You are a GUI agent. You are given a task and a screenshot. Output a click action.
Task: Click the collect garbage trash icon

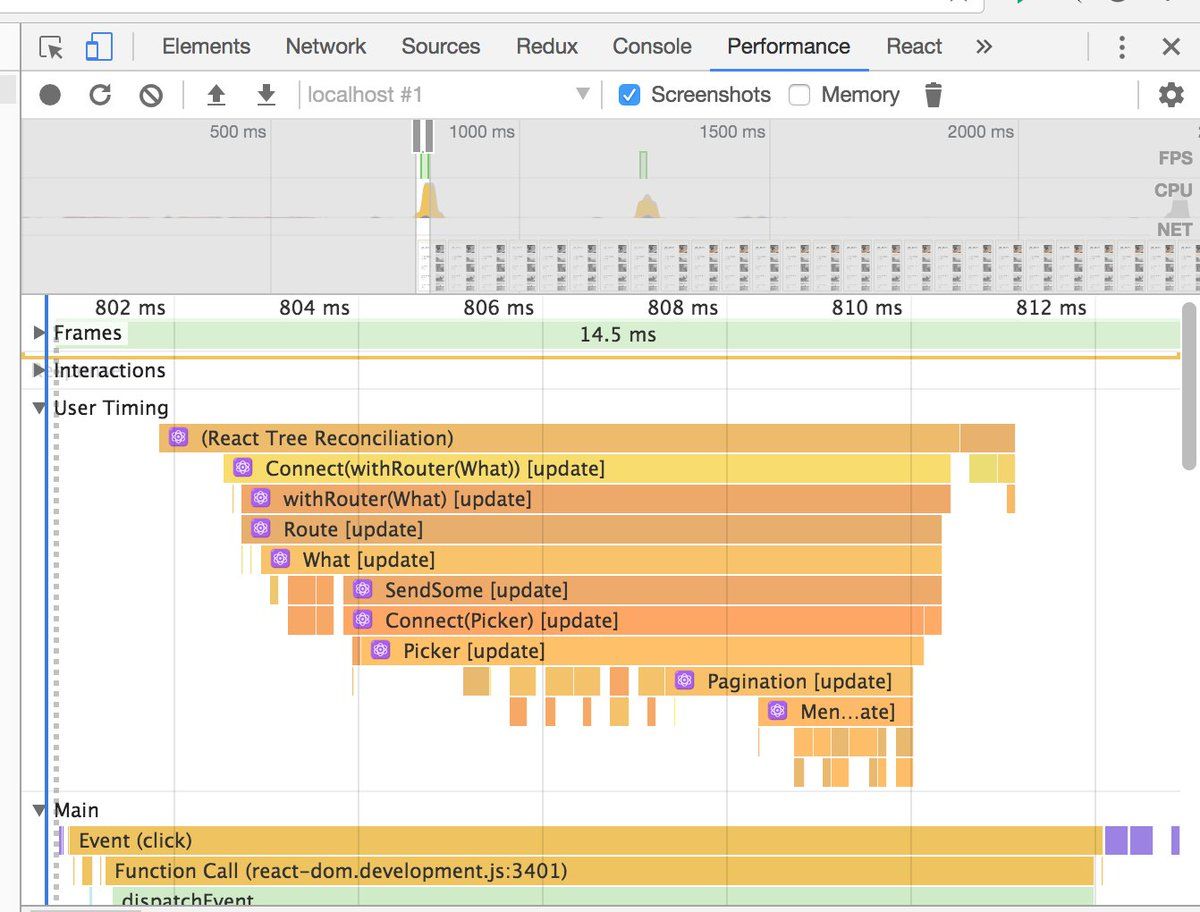[933, 95]
